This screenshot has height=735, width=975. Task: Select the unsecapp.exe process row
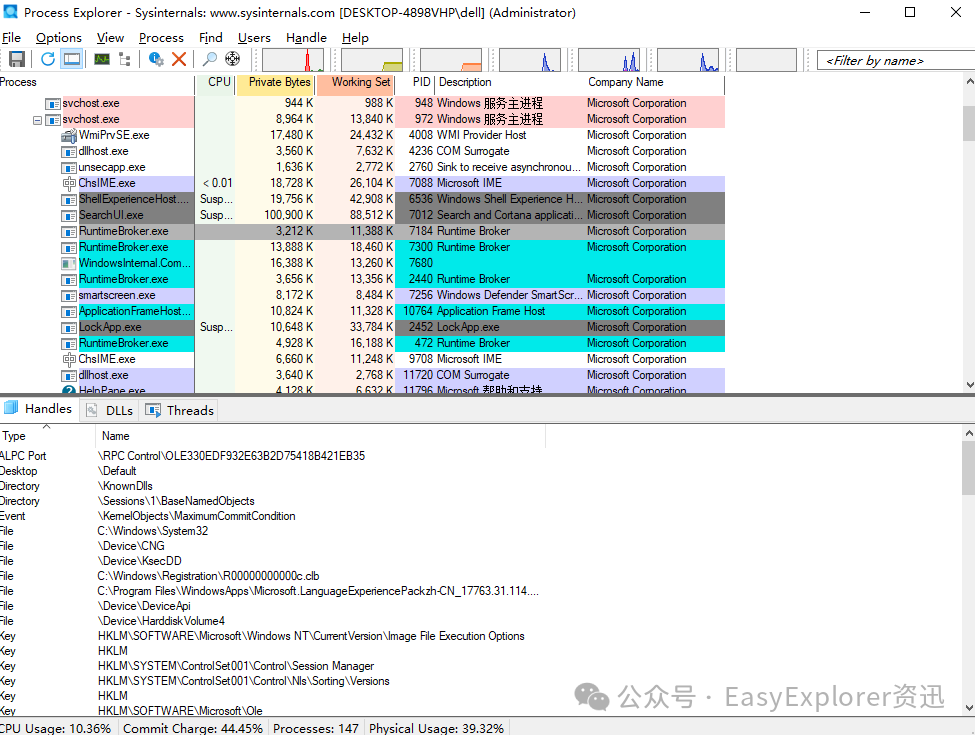click(362, 167)
